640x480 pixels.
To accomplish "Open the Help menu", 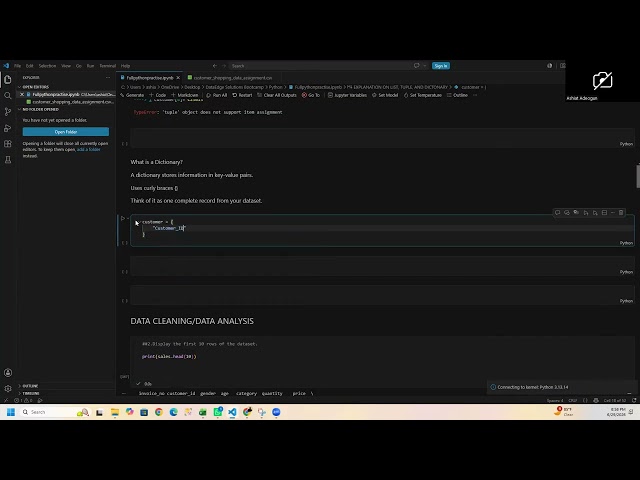I will [x=125, y=66].
